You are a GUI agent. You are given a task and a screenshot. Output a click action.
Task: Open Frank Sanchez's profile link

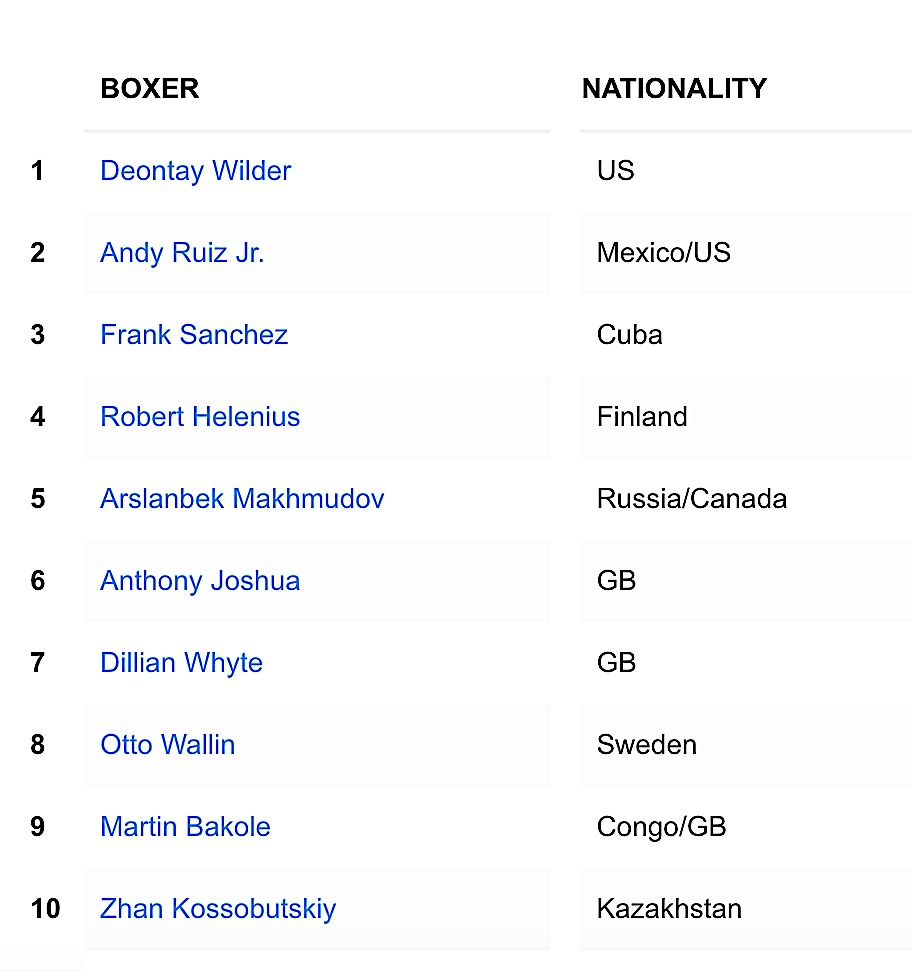point(194,335)
